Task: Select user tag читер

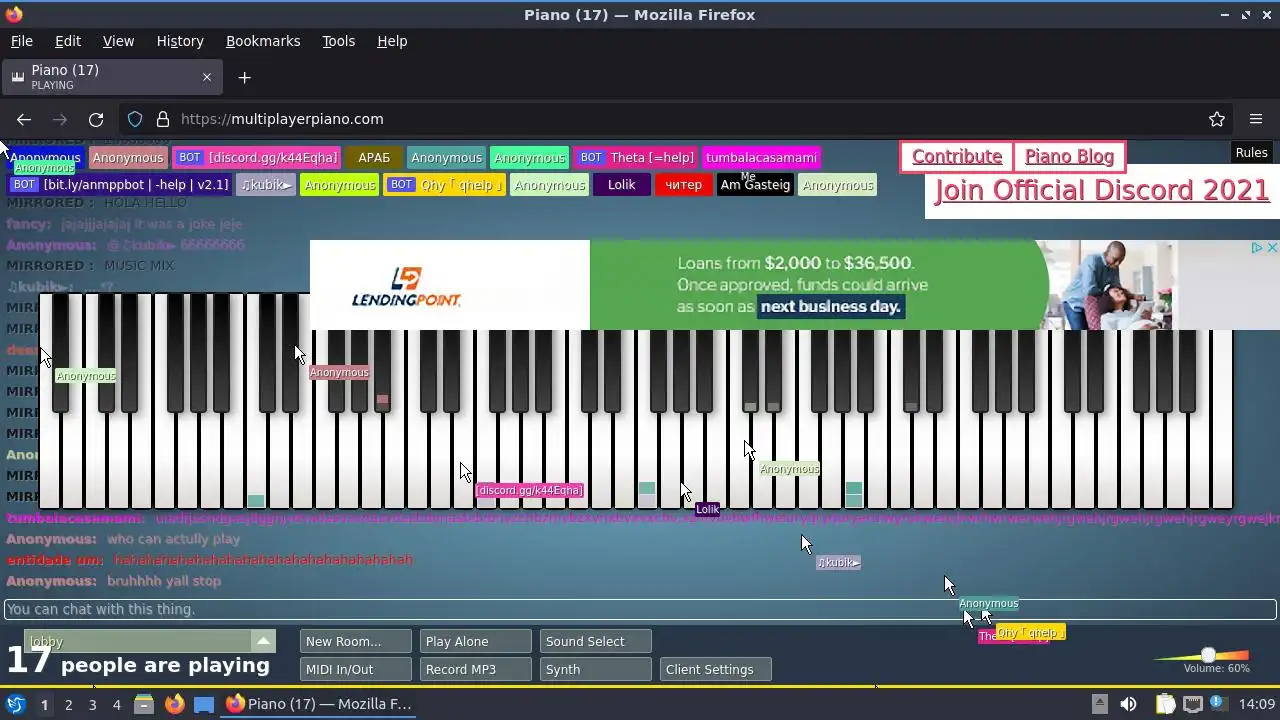Action: (x=683, y=185)
